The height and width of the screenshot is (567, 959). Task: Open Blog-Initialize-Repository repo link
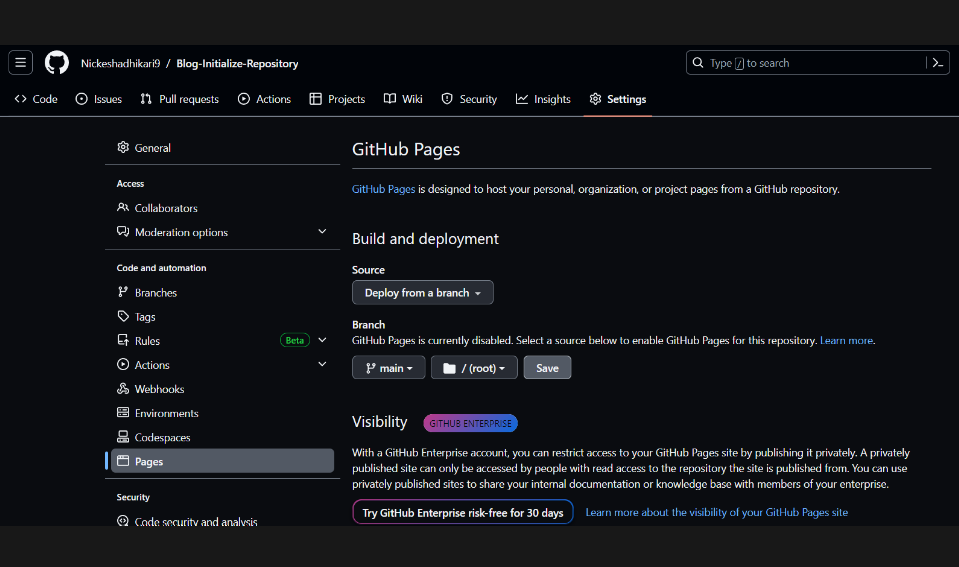coord(237,63)
